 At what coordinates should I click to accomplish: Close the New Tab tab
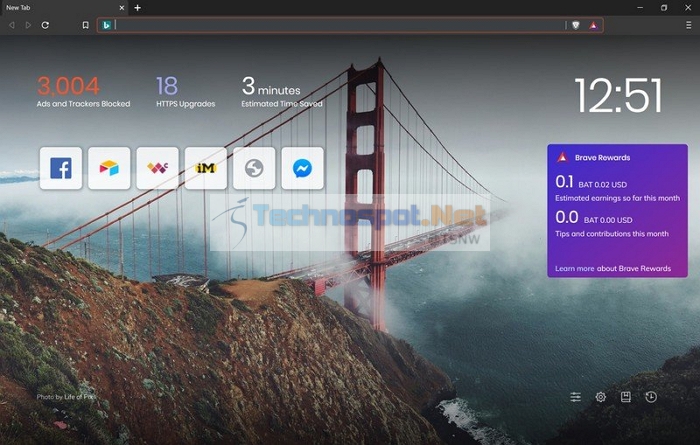[x=121, y=8]
